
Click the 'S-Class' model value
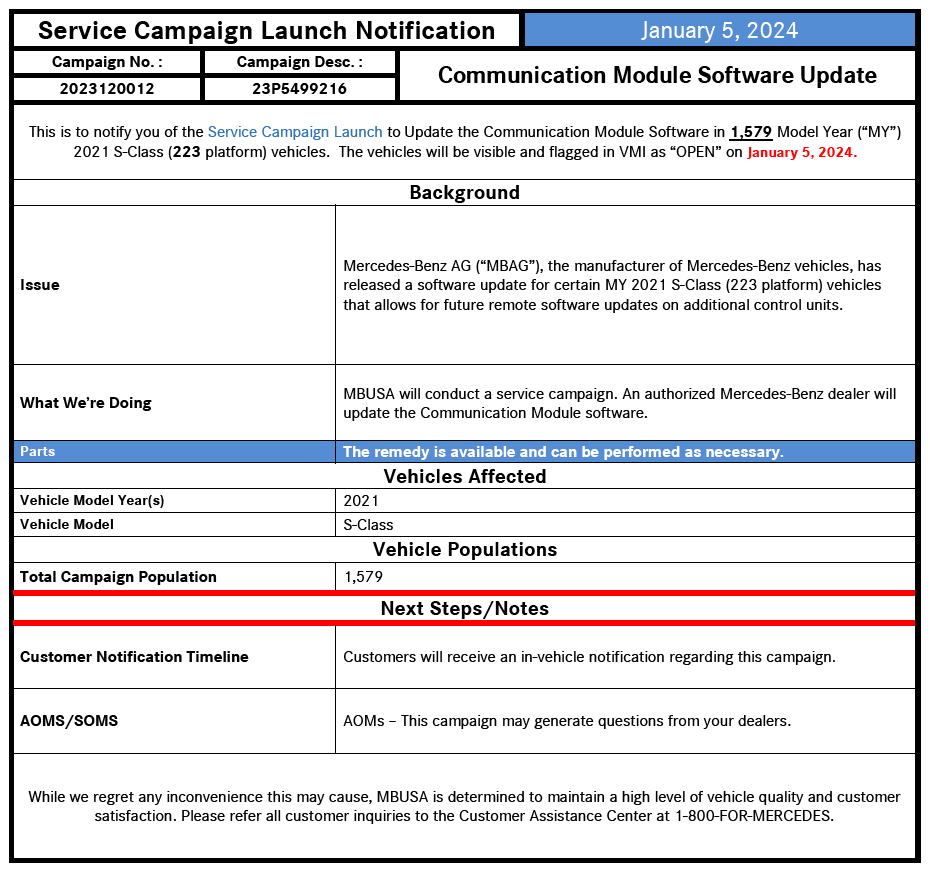(368, 525)
